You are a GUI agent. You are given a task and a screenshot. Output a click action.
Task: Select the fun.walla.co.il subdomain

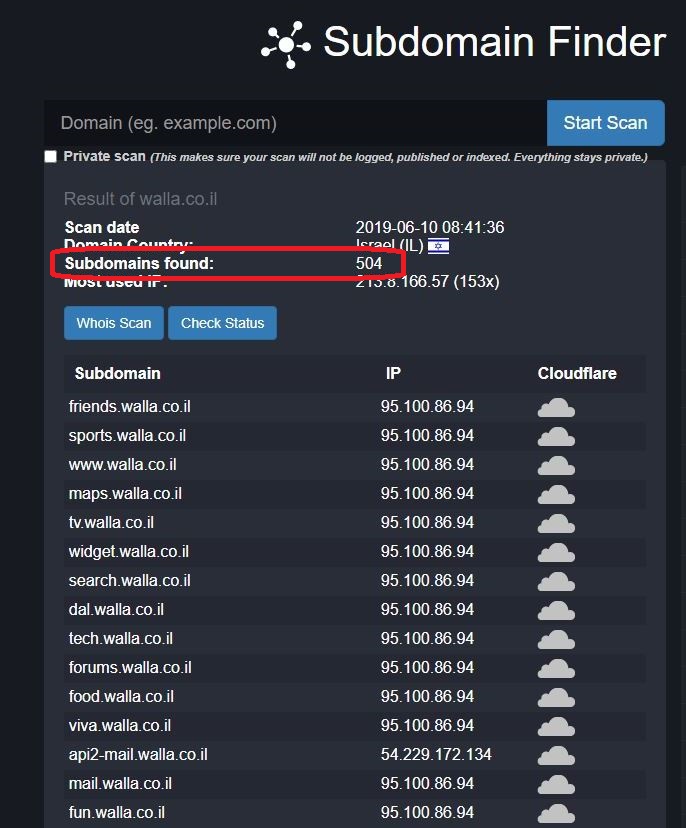coord(117,813)
